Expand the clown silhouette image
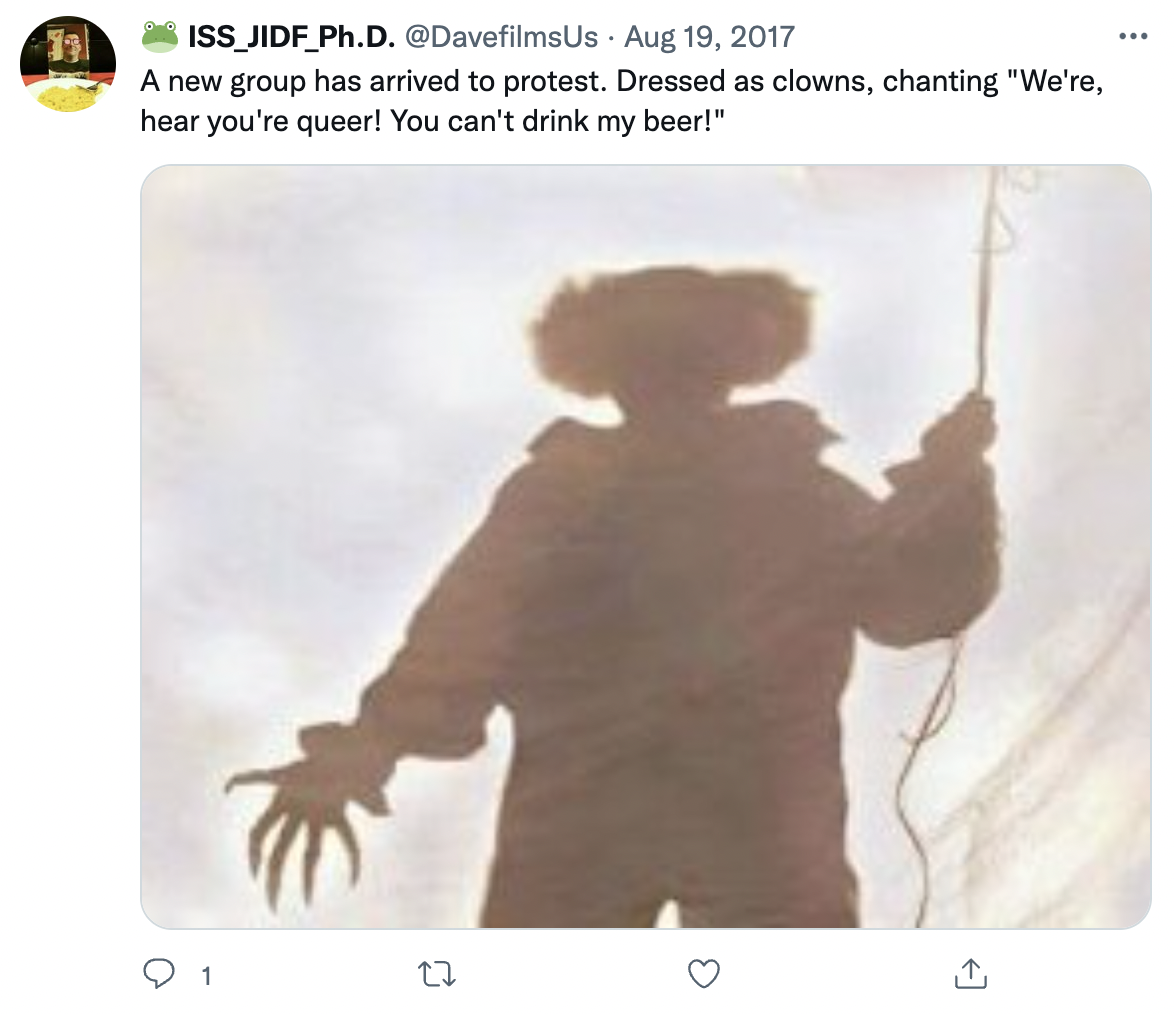The image size is (1174, 1014). tap(645, 547)
